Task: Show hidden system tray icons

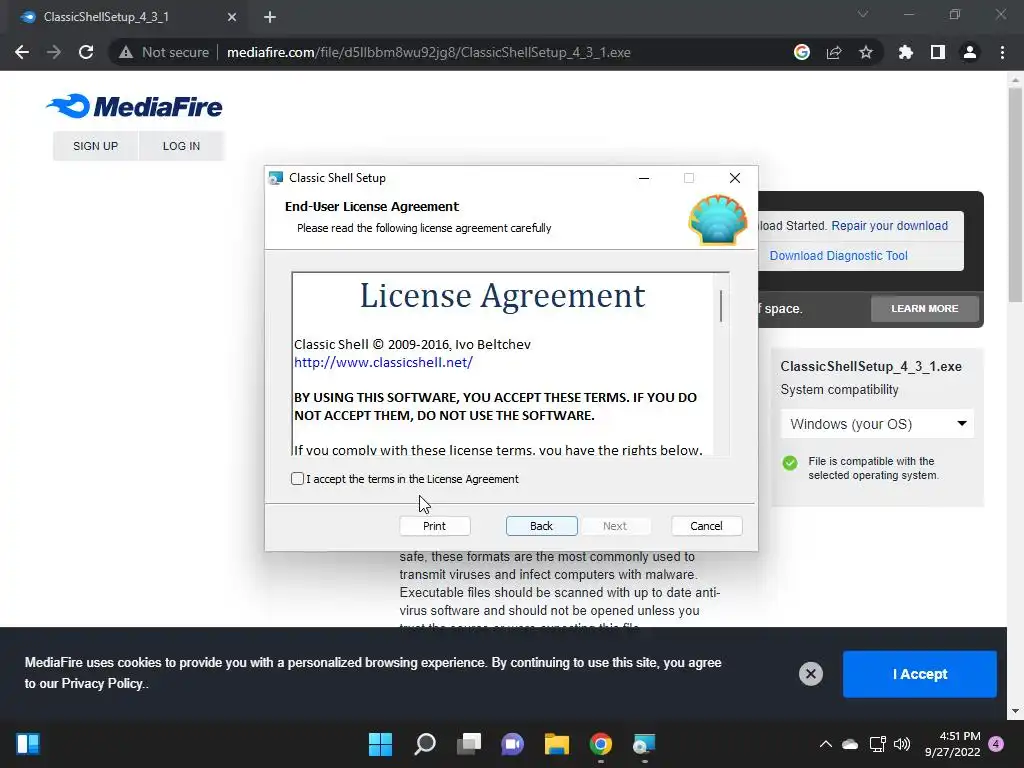Action: (x=825, y=744)
